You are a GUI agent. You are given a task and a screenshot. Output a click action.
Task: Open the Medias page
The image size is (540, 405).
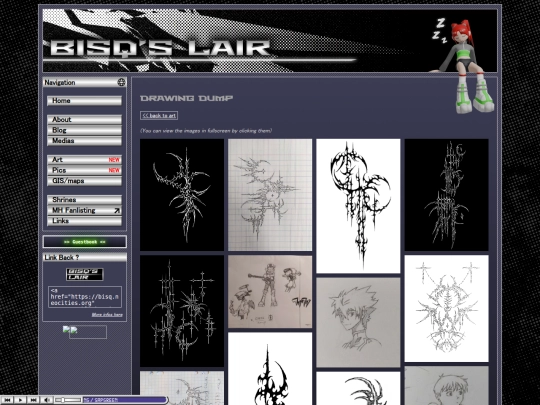pyautogui.click(x=84, y=141)
